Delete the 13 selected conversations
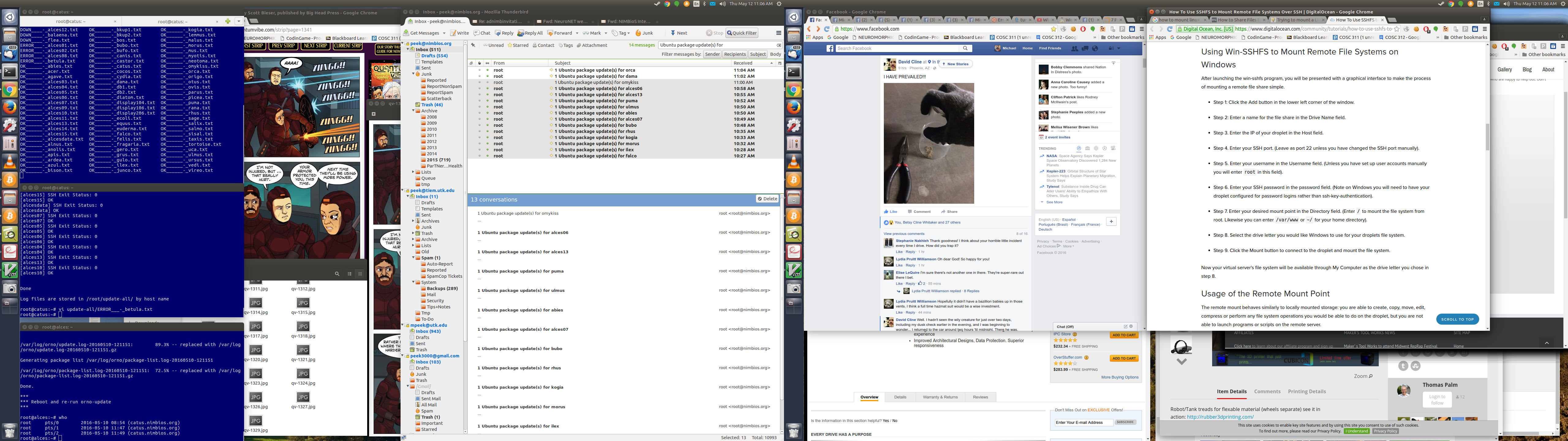 pyautogui.click(x=767, y=199)
